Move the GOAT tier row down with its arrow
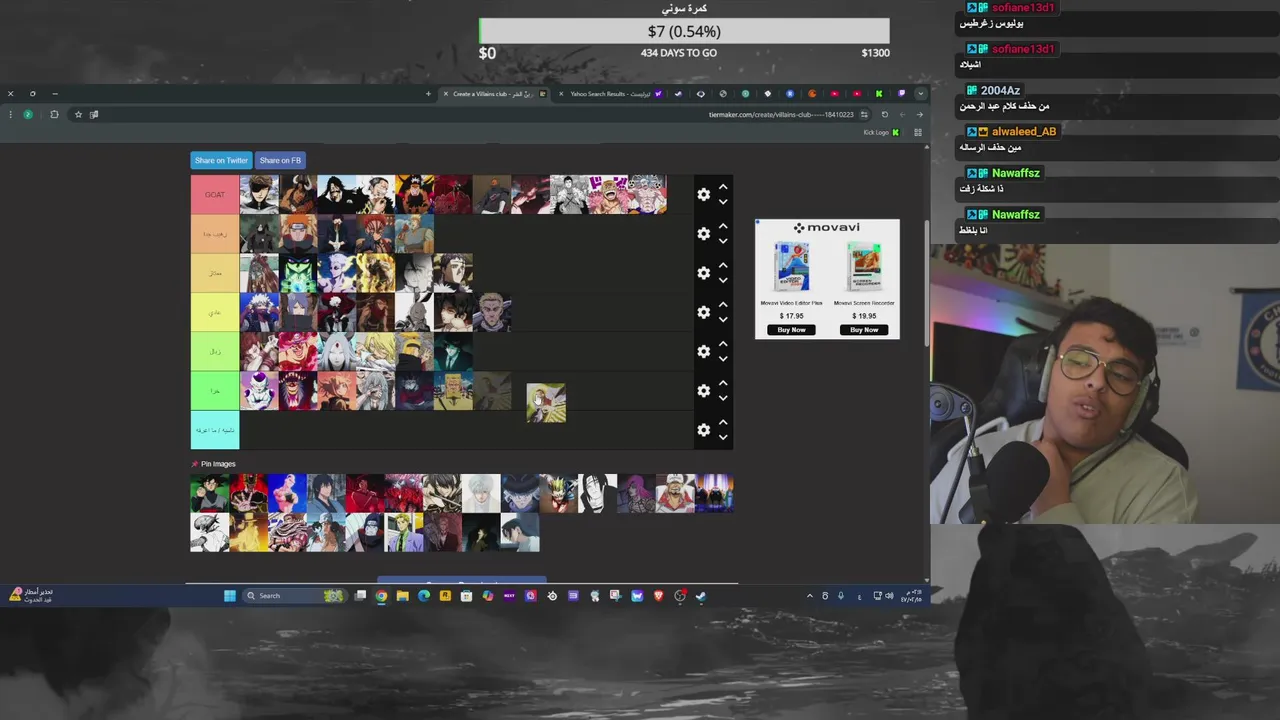Viewport: 1280px width, 720px height. (723, 203)
